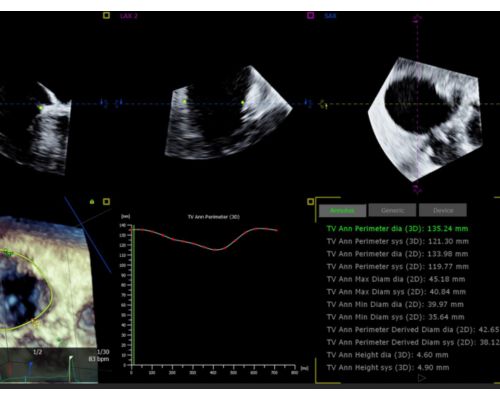
Task: Click the 83 bpm heart rate readout
Action: [x=99, y=359]
